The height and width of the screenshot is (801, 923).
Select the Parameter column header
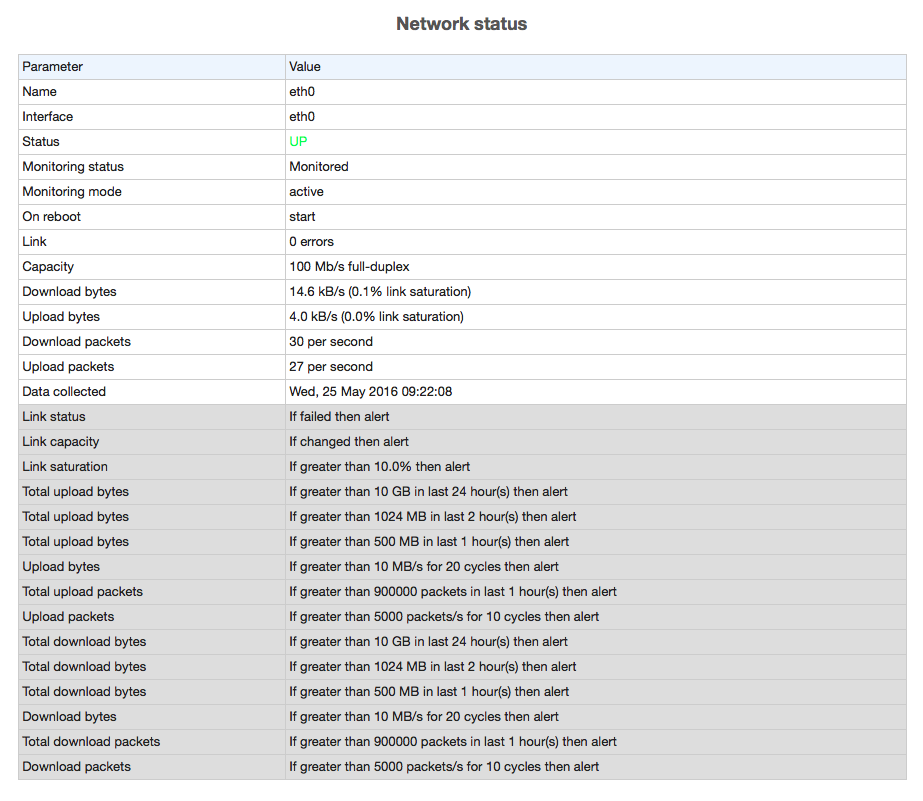click(x=52, y=67)
